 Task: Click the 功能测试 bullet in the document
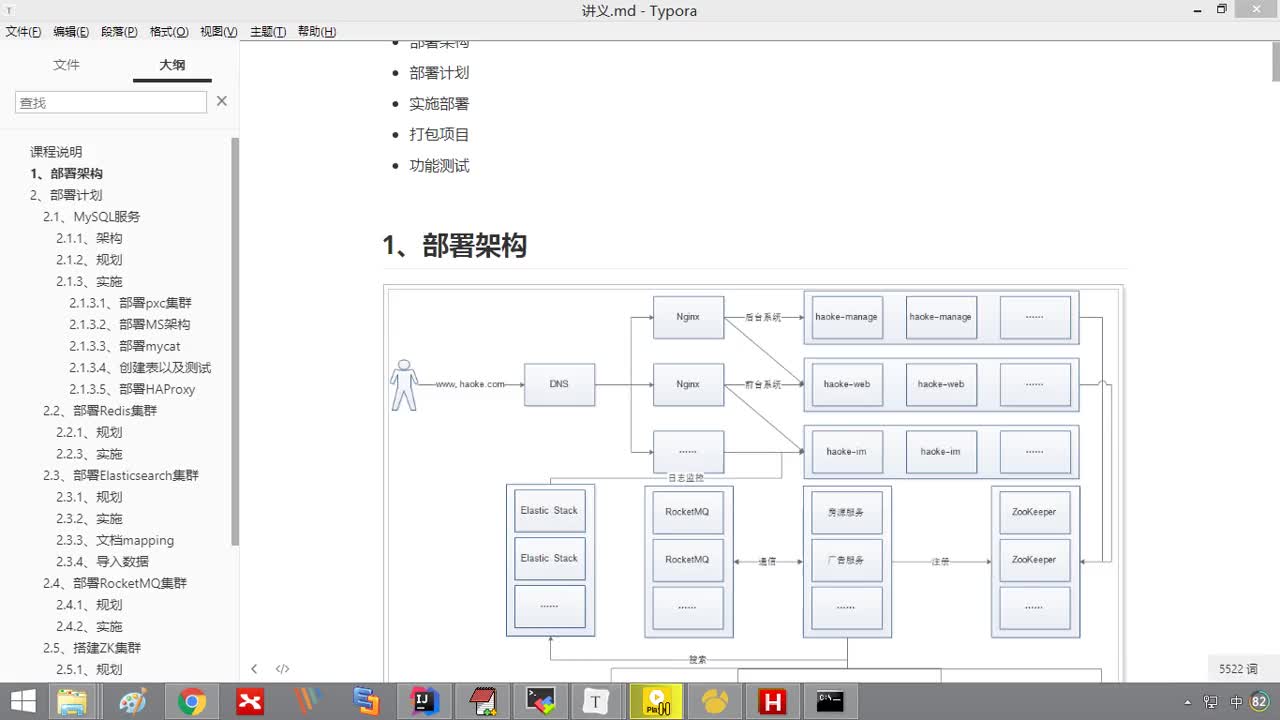click(439, 165)
